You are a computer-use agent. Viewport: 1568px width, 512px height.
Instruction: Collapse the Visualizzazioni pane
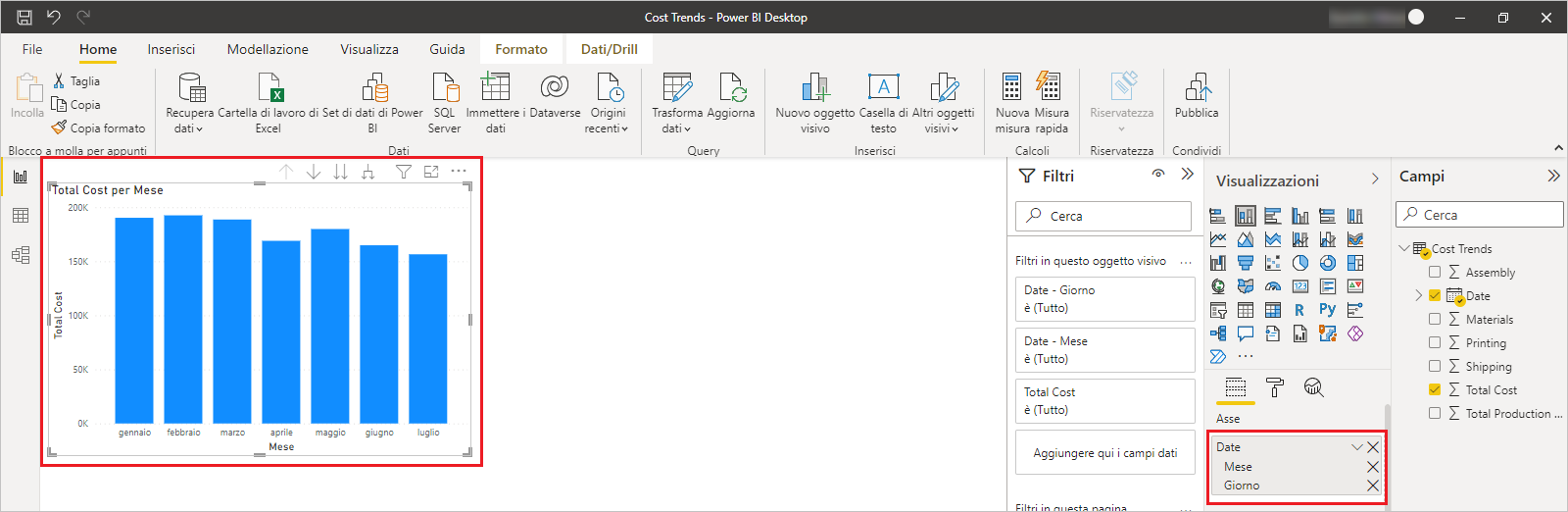[1375, 179]
